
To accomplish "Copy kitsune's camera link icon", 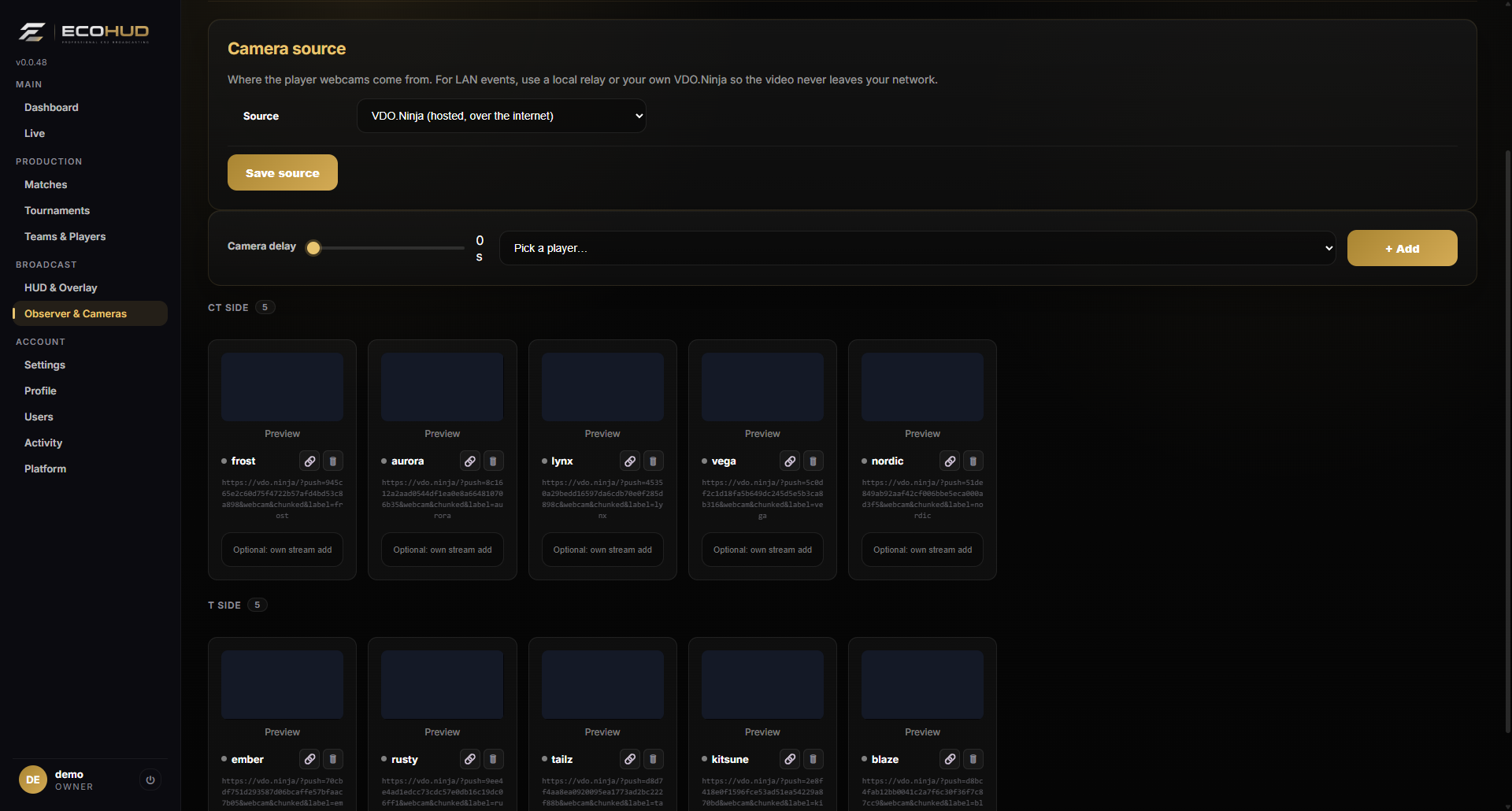I will pyautogui.click(x=790, y=759).
